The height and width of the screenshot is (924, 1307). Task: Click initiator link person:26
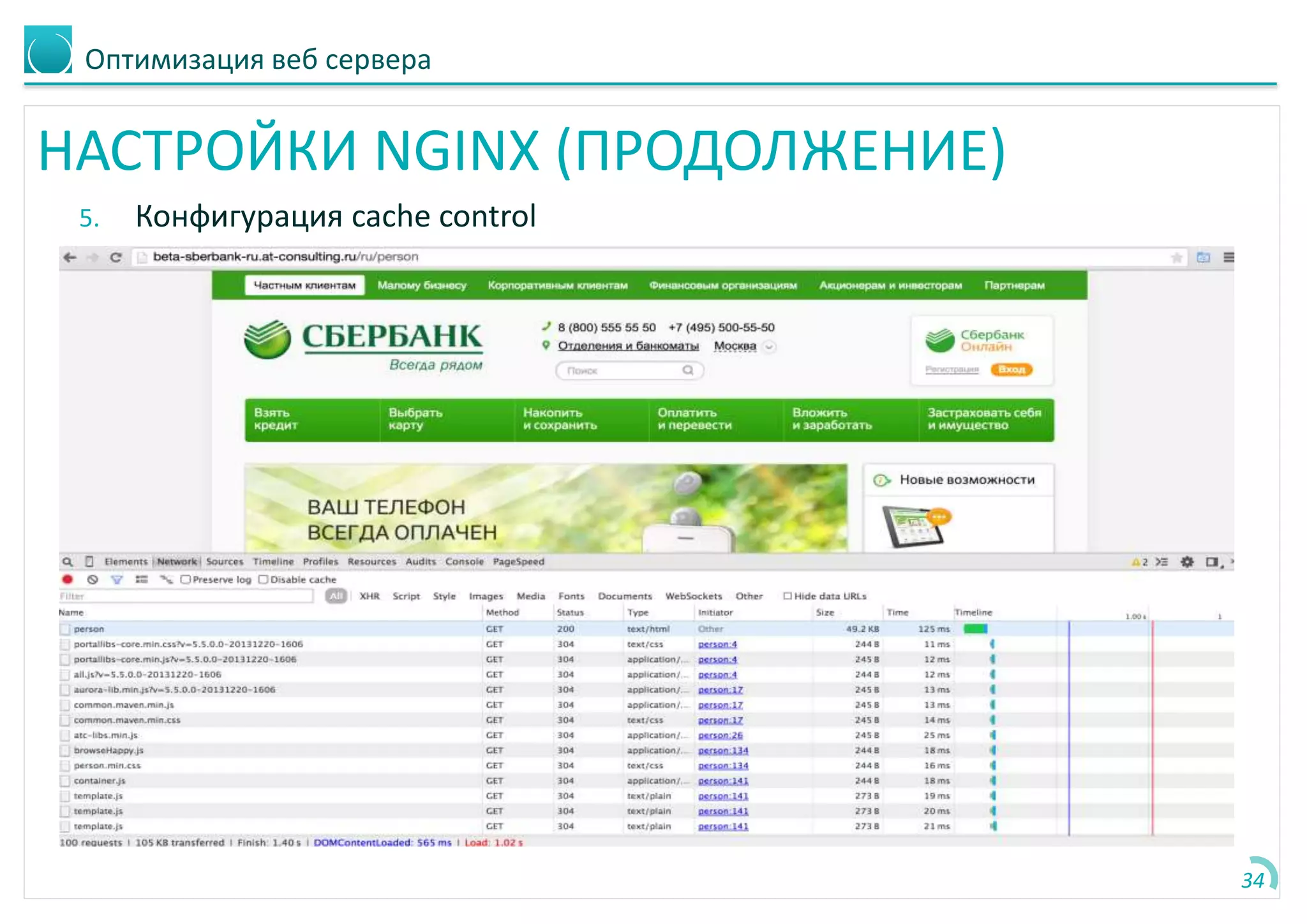tap(720, 736)
